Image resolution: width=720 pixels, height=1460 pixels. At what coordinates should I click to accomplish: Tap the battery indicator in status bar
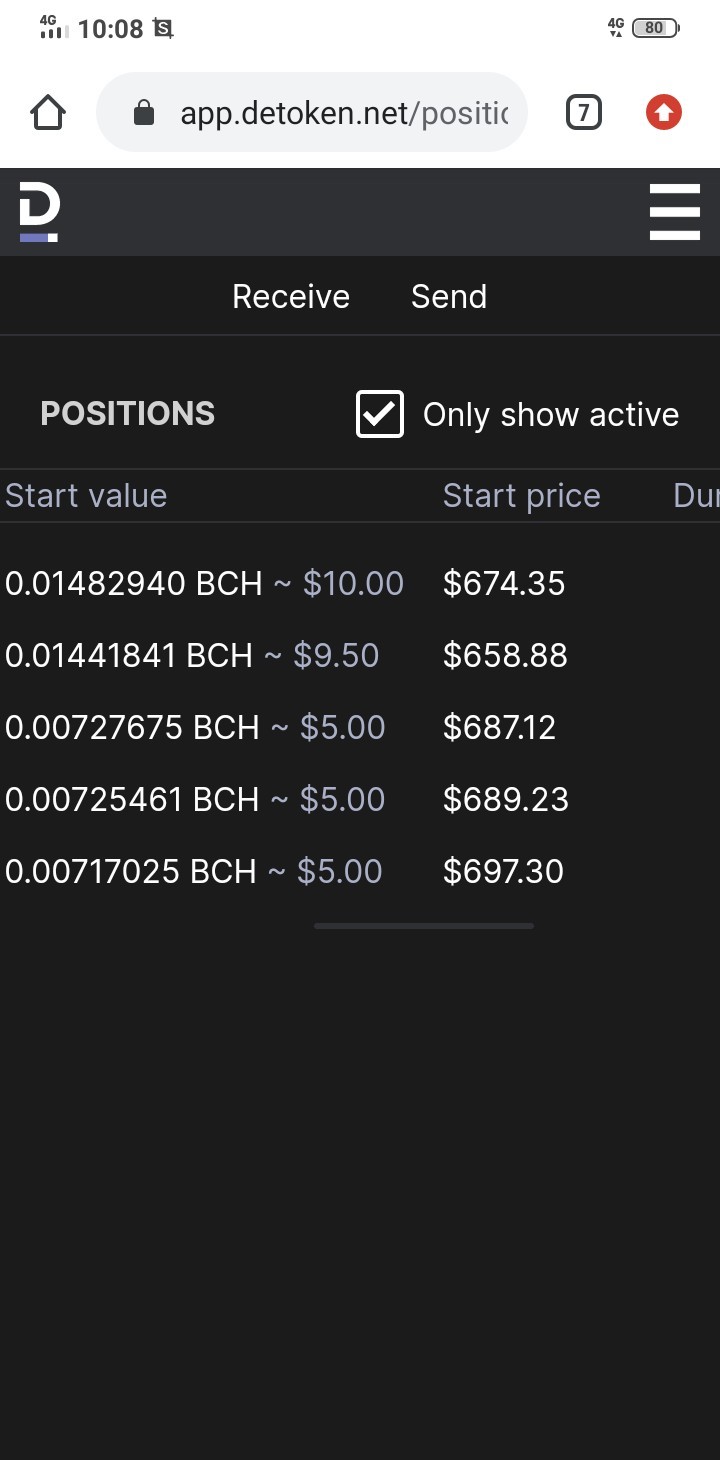[656, 28]
